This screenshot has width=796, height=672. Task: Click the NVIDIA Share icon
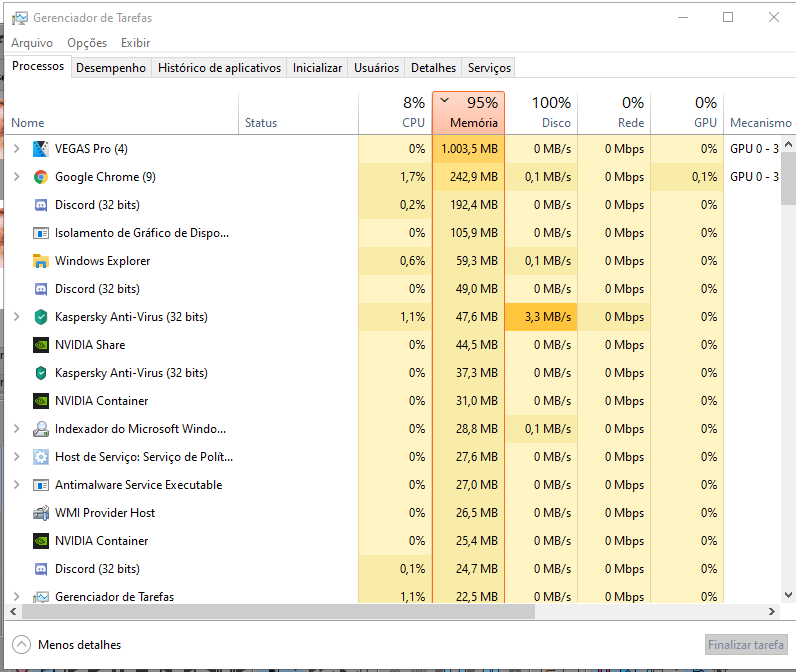41,345
